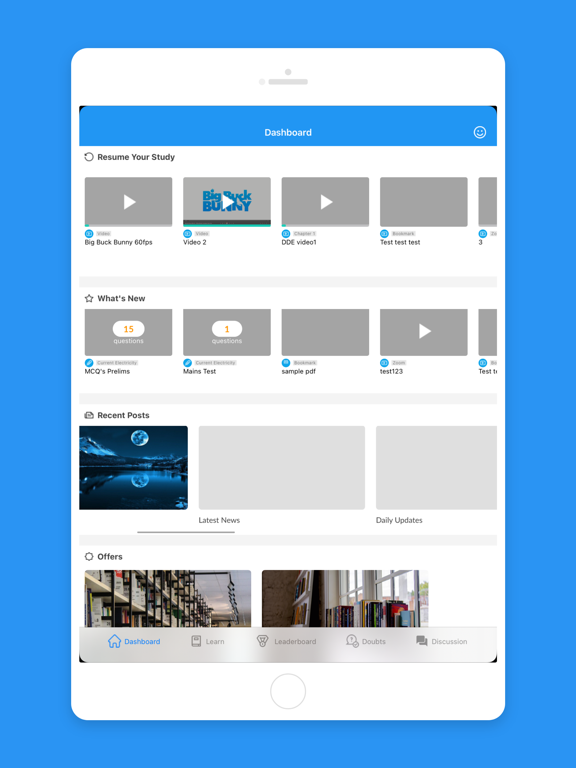Click the Recent Posts section icon
Screen dimensions: 576x768
click(89, 415)
